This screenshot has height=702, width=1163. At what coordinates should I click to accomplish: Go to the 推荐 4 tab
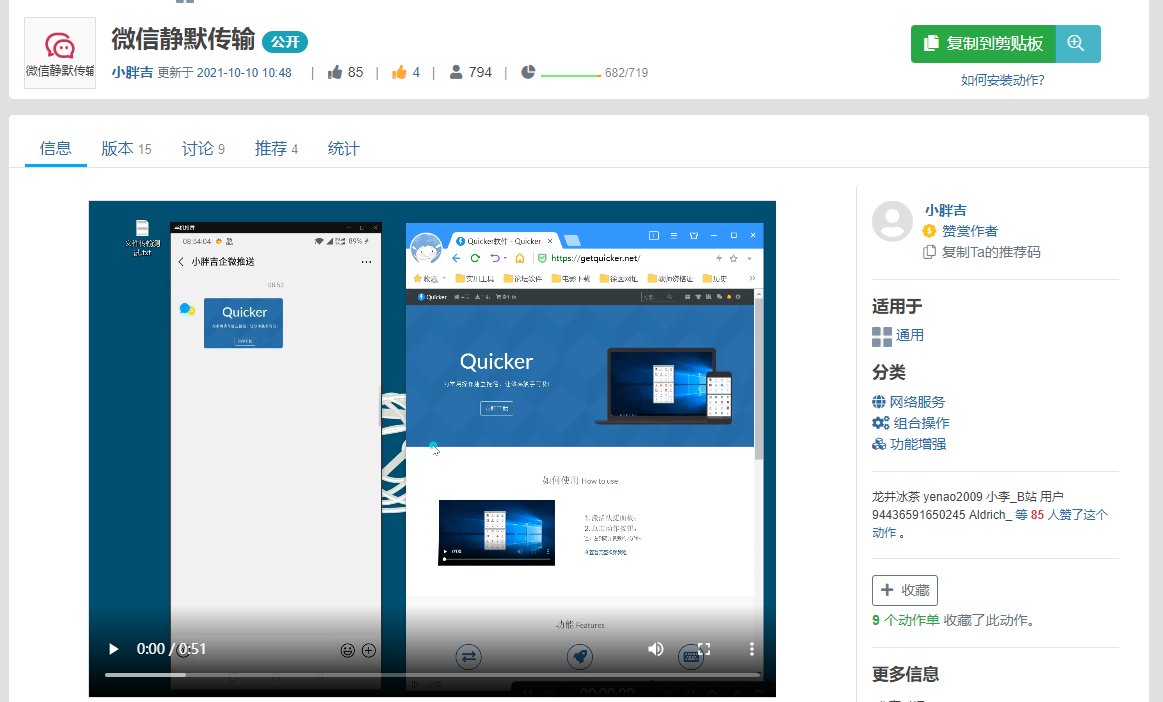coord(276,148)
